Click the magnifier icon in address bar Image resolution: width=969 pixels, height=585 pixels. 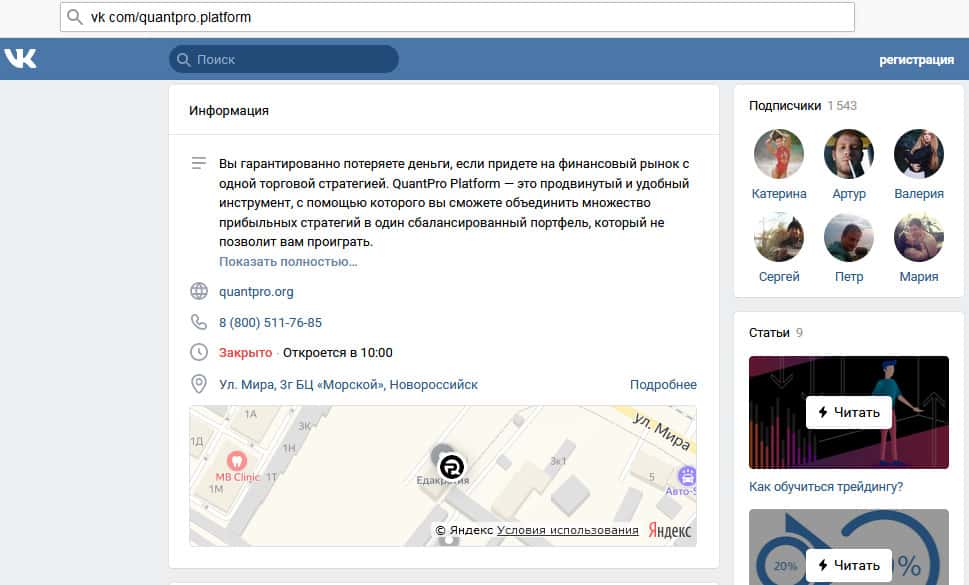pyautogui.click(x=75, y=17)
